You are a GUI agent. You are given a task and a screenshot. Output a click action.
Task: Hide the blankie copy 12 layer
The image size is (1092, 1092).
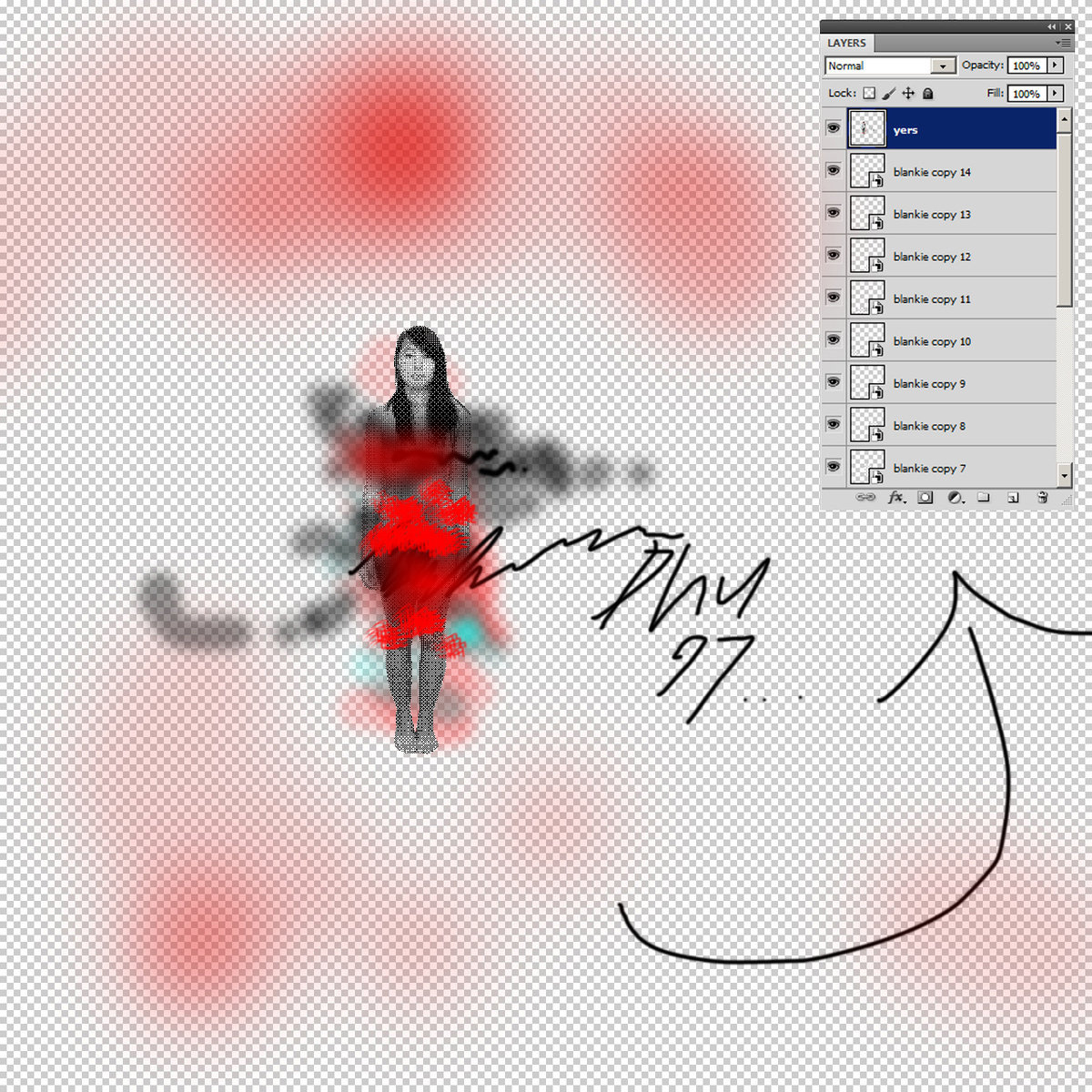click(834, 256)
